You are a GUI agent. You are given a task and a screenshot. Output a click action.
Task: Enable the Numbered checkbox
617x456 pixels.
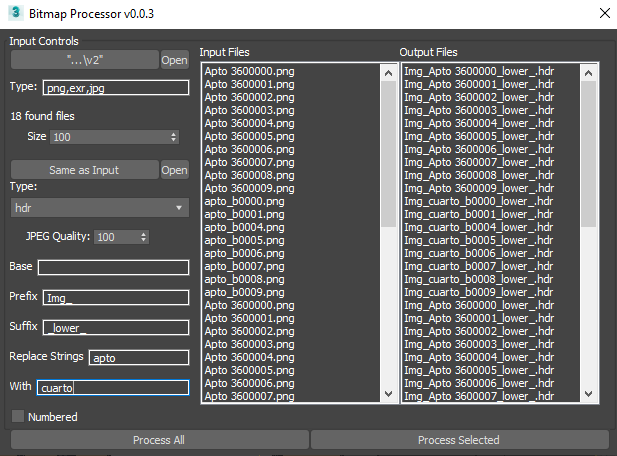[18, 416]
